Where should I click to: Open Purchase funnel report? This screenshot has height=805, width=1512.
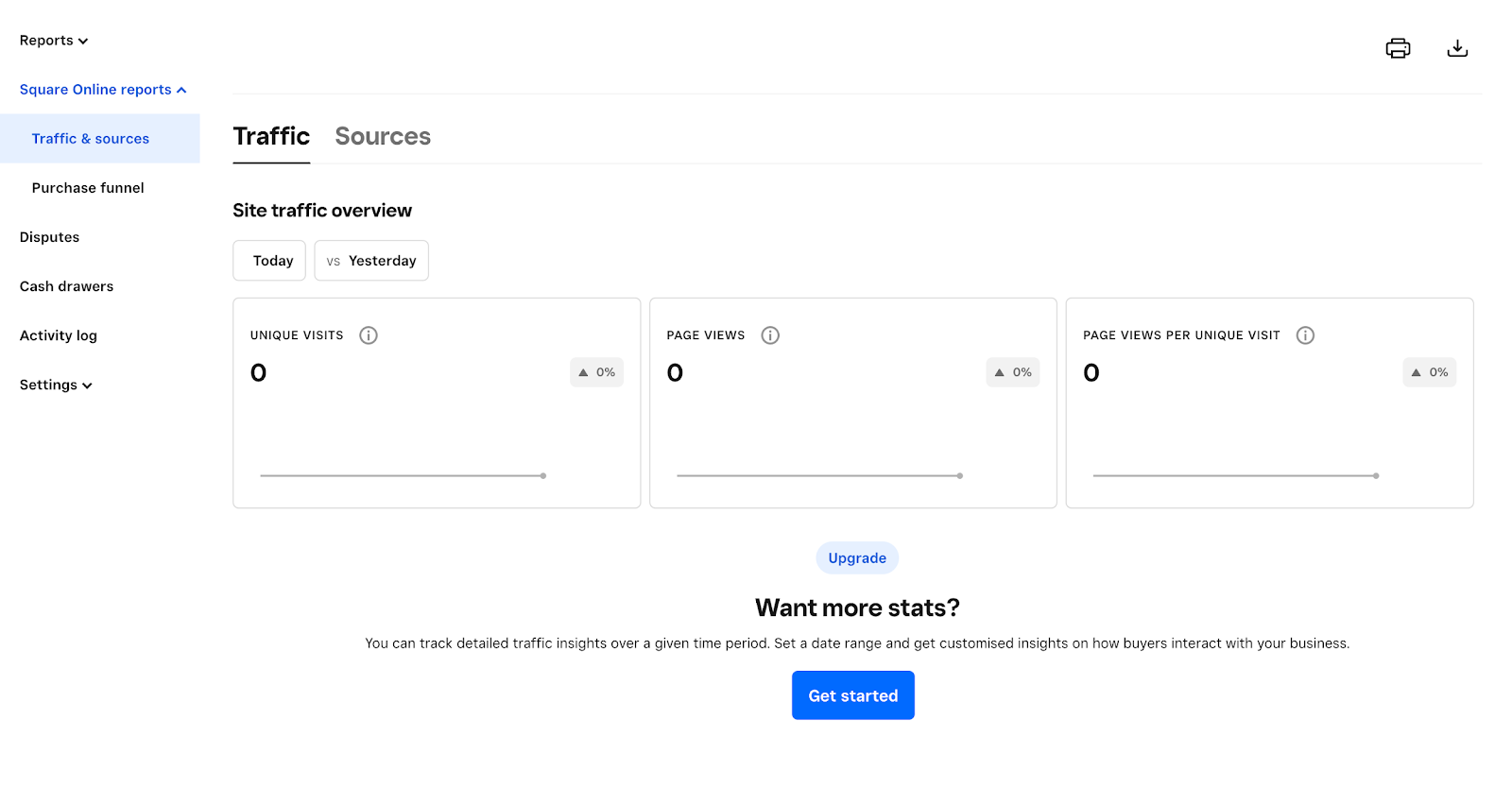point(88,188)
